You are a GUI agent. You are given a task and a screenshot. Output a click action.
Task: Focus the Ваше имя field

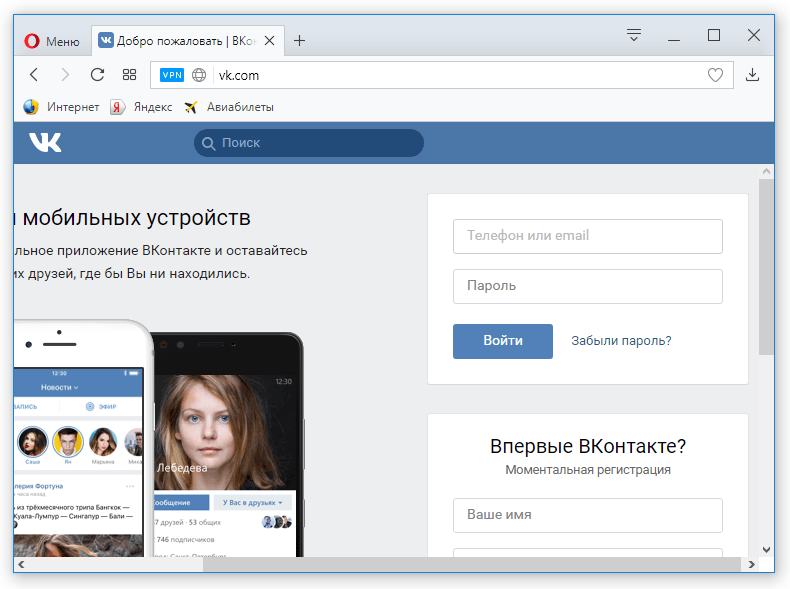click(x=587, y=515)
